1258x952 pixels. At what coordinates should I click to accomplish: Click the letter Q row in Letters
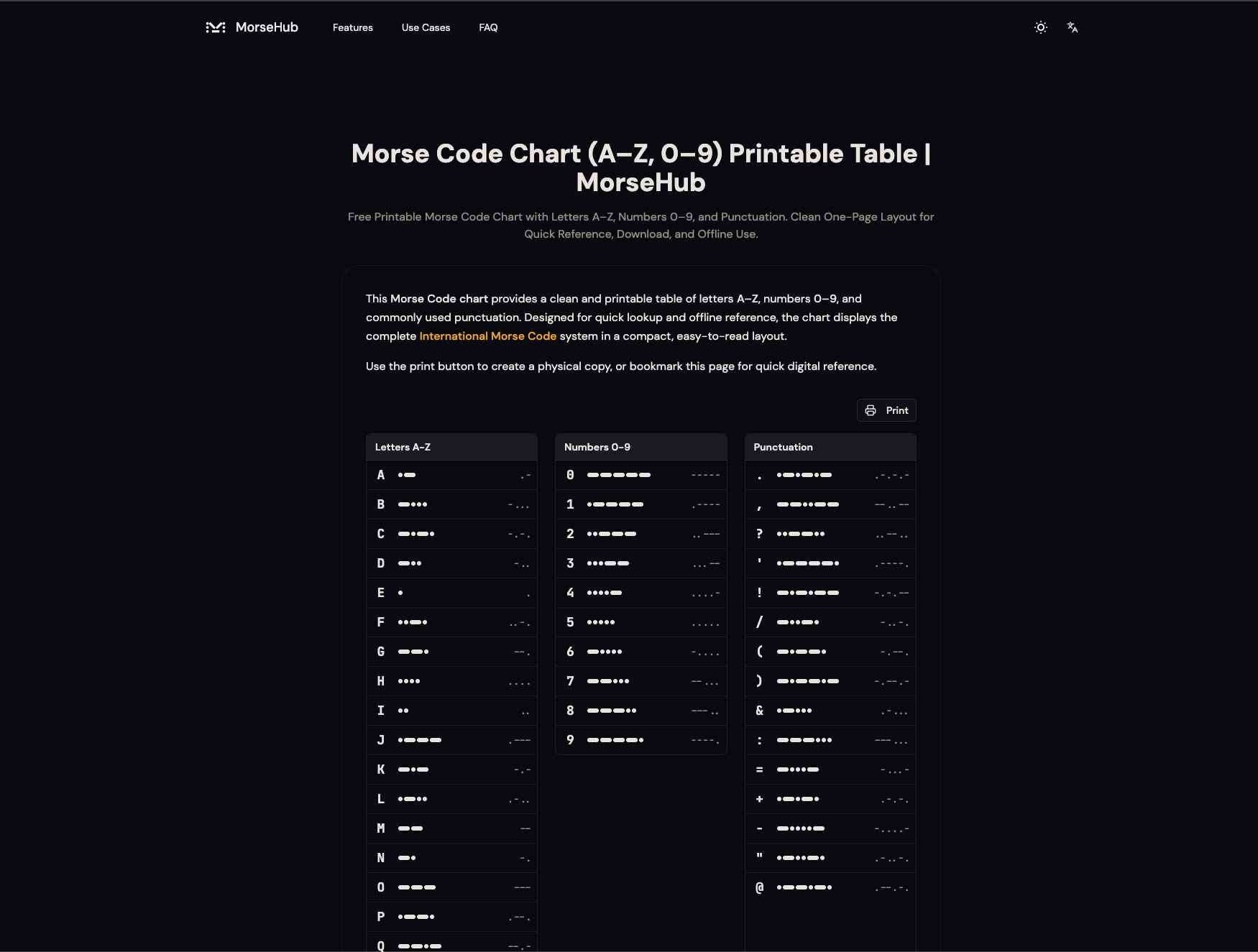coord(451,944)
